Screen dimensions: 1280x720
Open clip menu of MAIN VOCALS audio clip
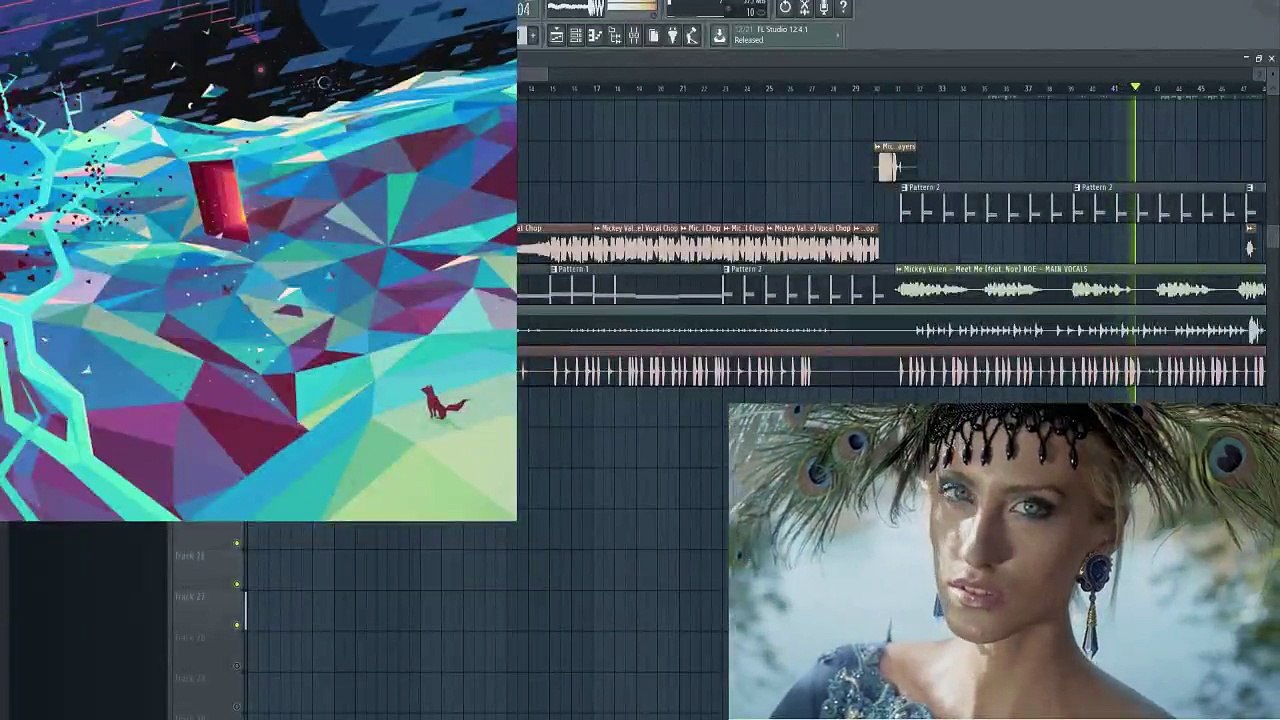pos(899,270)
